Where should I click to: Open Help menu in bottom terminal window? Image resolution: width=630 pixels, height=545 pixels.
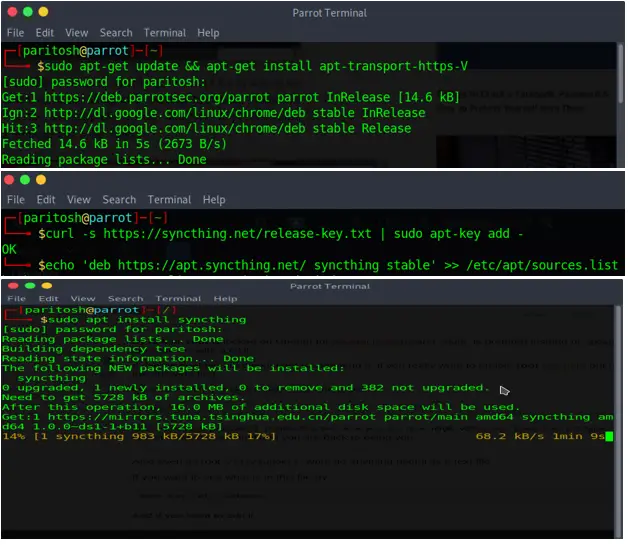click(225, 299)
